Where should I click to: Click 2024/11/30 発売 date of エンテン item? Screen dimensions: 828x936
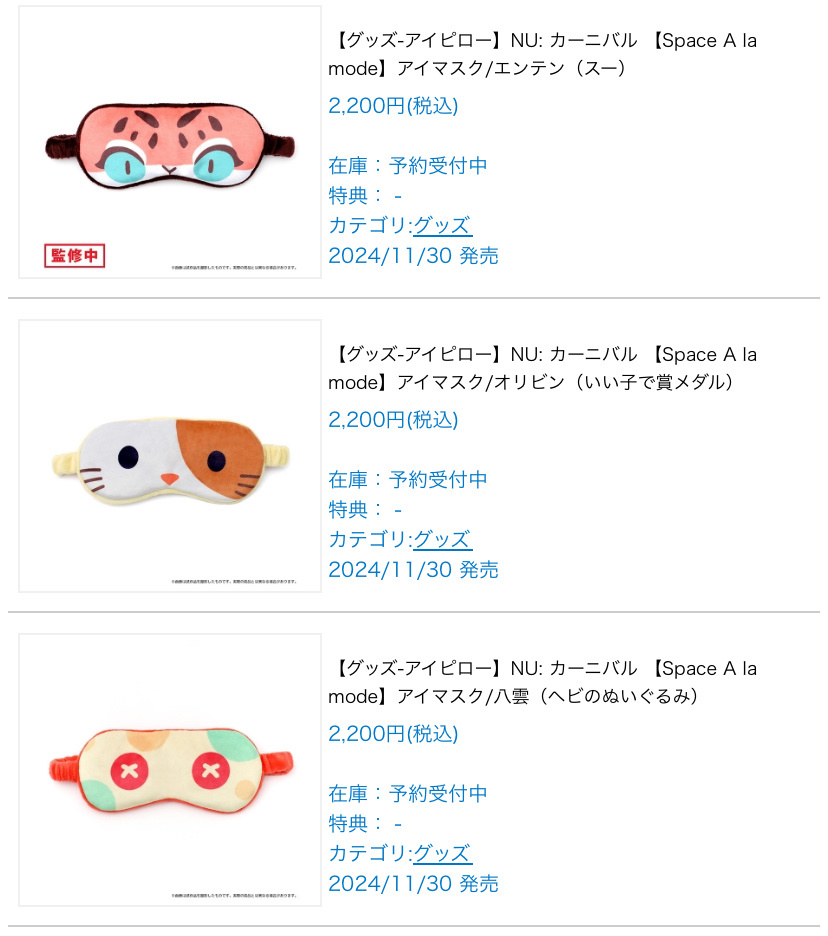pyautogui.click(x=413, y=255)
